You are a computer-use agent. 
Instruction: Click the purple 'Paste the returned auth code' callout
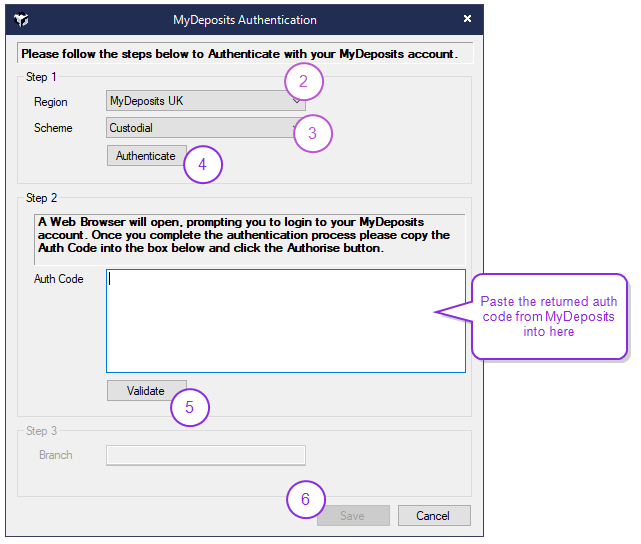(549, 316)
